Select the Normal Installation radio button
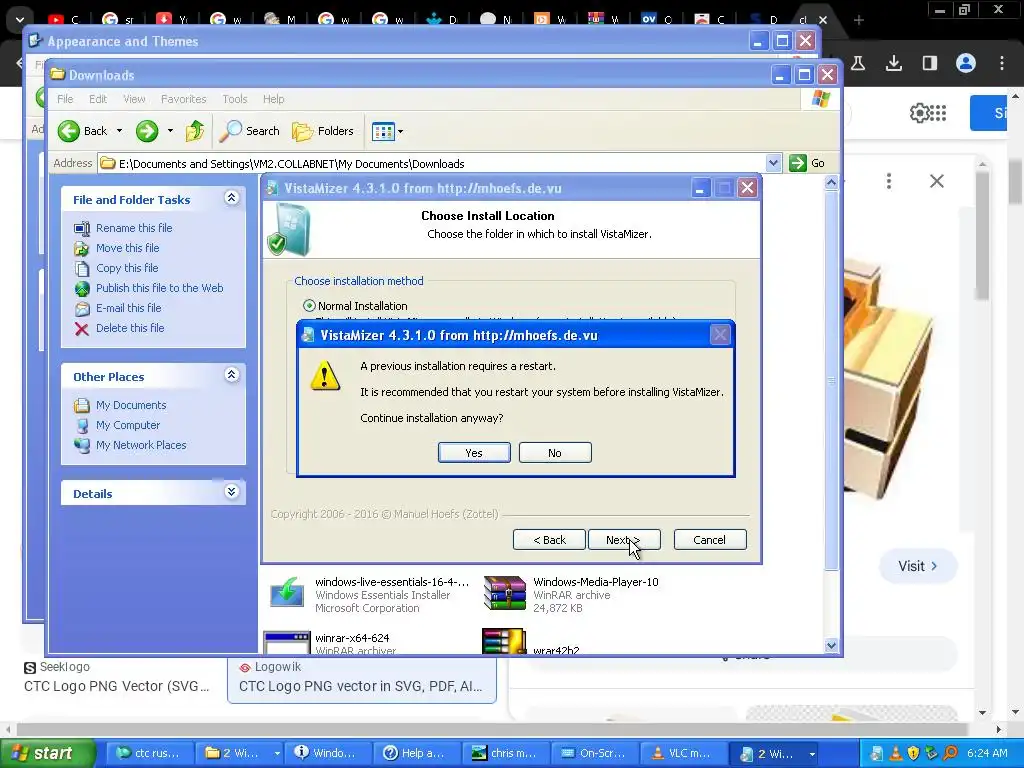 tap(309, 306)
